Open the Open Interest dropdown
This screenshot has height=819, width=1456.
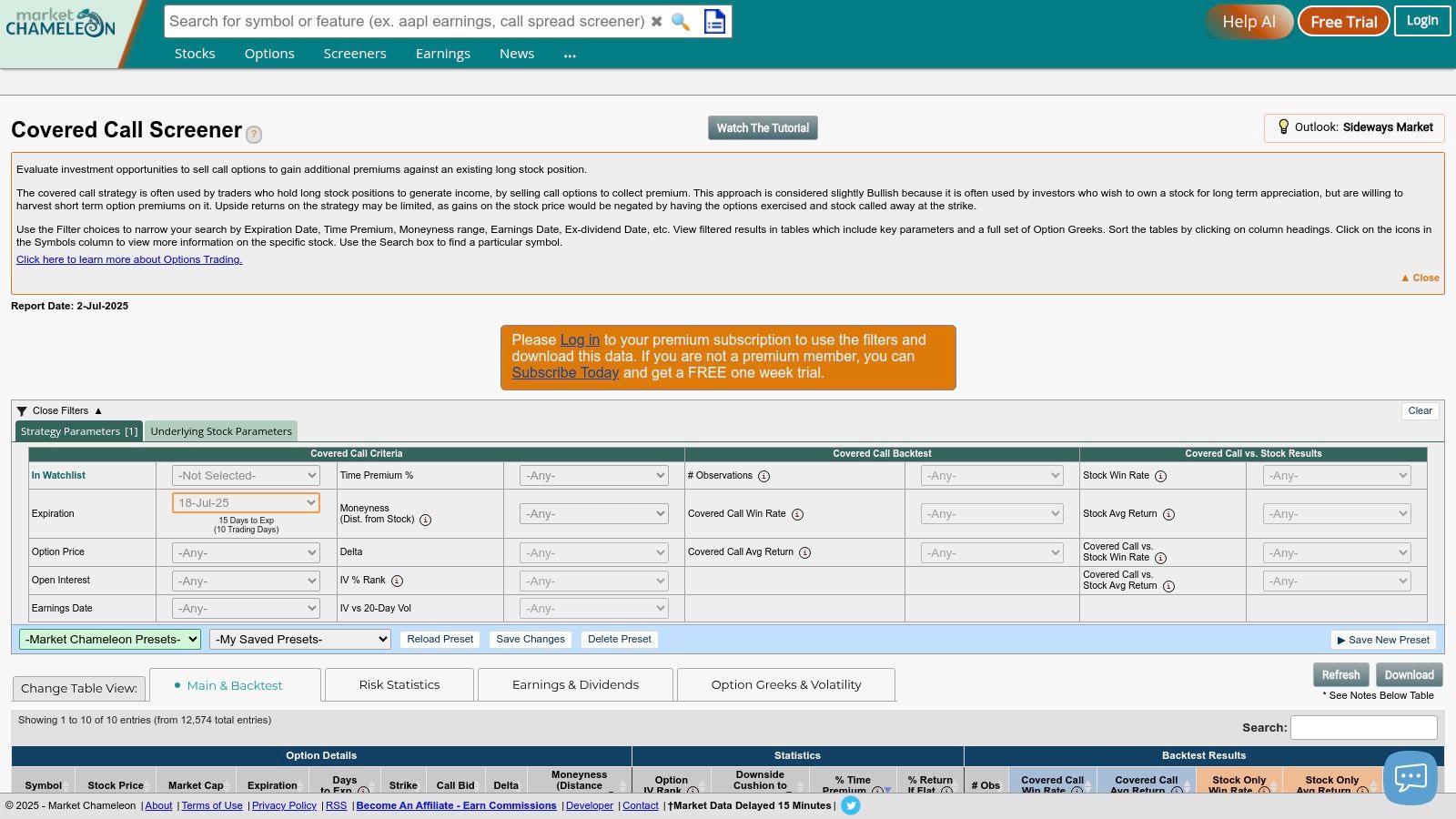246,581
